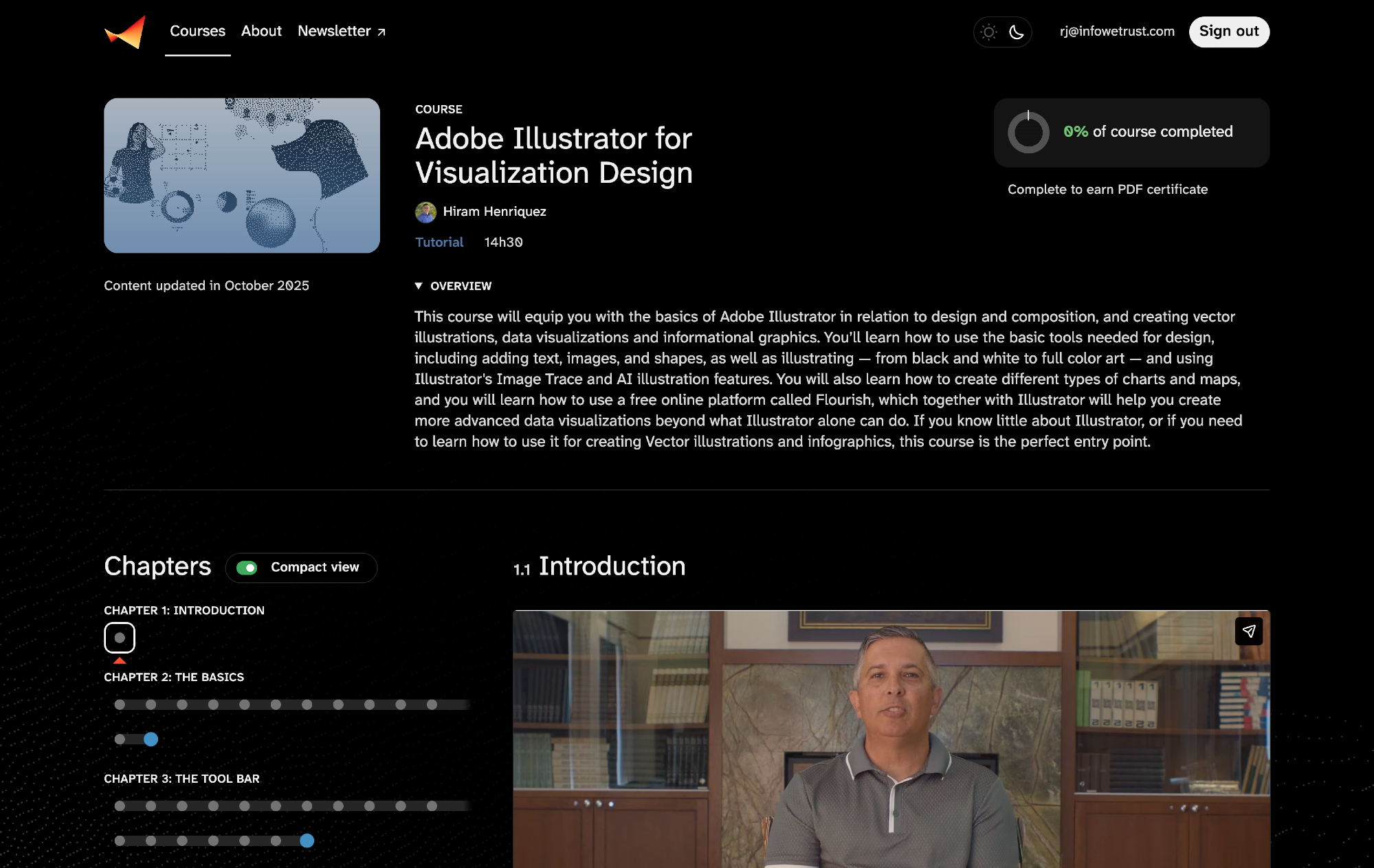Click the paper plane share icon on video

(1248, 631)
